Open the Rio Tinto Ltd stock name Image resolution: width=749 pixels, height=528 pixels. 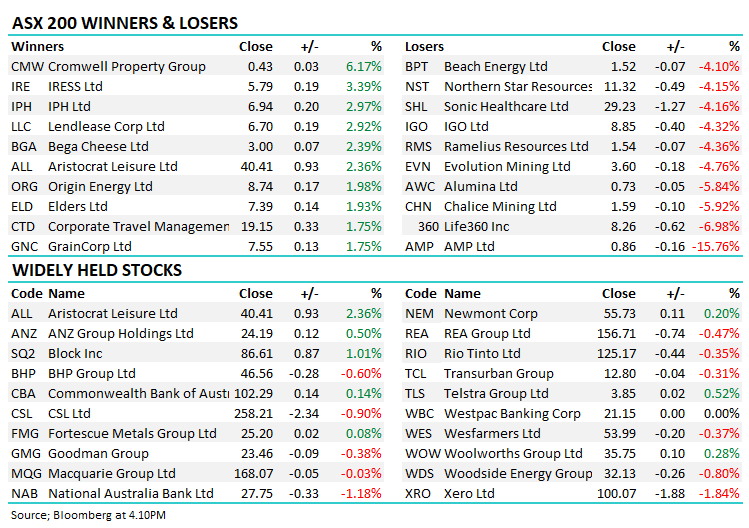click(x=483, y=354)
